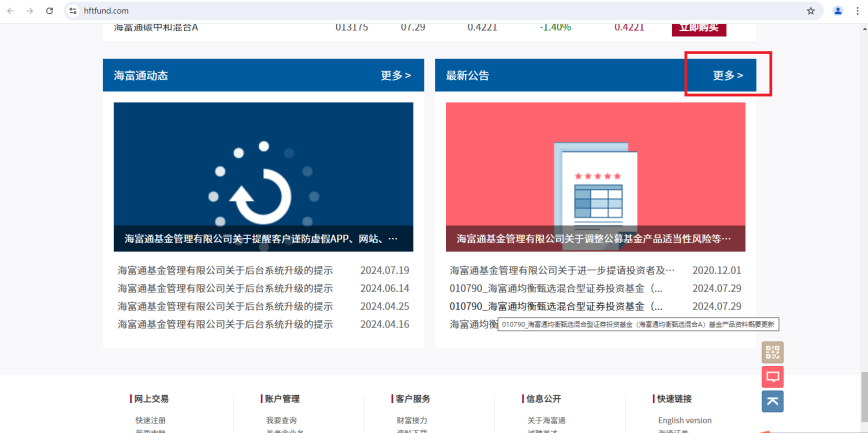
Task: Bookmark this page with the star icon
Action: tap(811, 11)
